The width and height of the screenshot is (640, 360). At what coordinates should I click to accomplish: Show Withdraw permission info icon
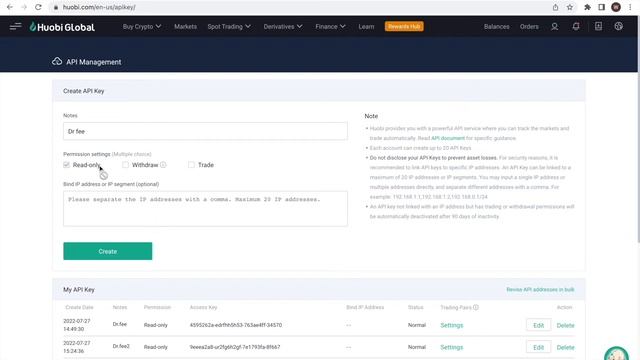point(163,165)
